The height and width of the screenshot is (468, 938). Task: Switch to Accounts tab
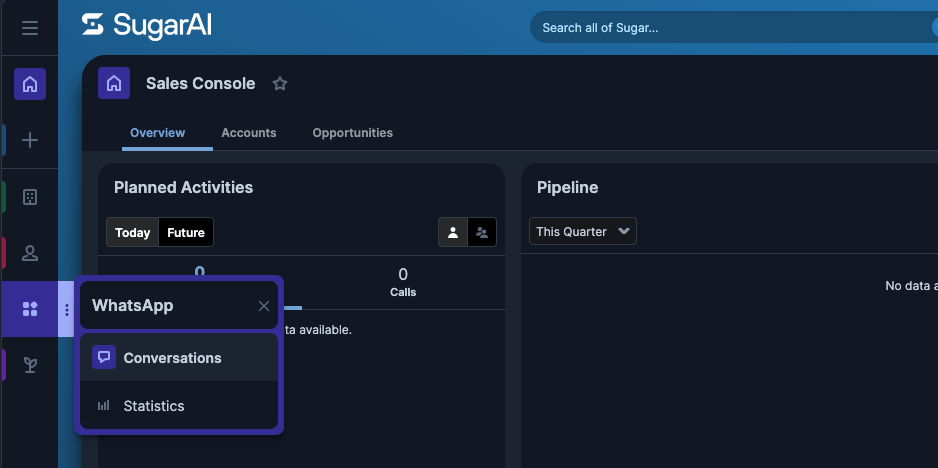[249, 133]
